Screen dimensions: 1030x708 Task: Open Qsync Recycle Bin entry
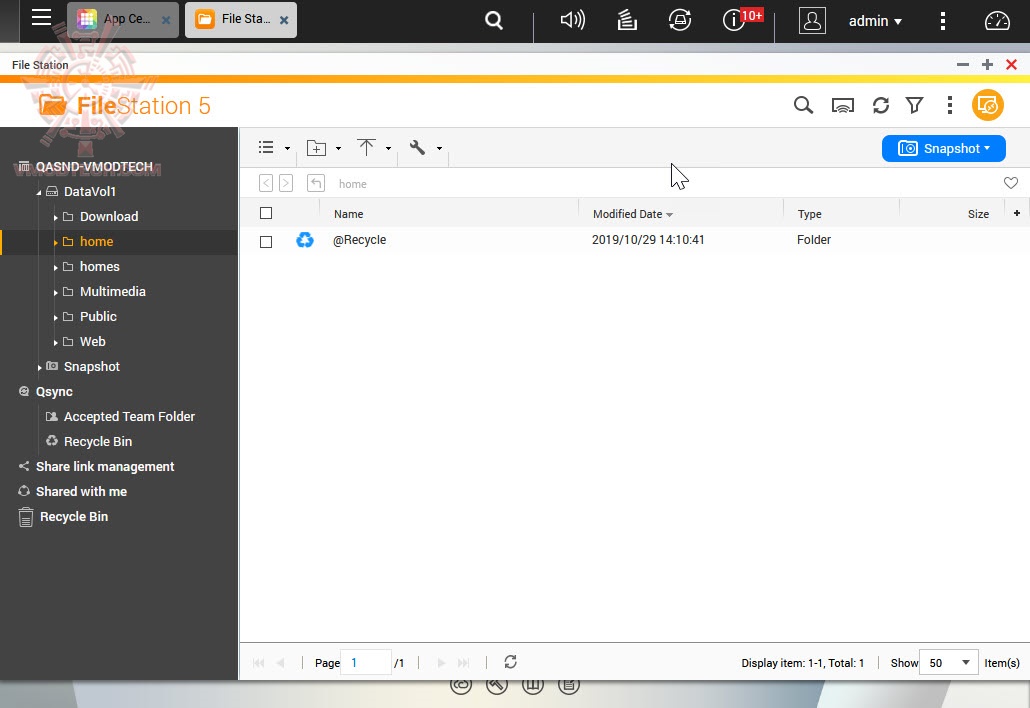(x=97, y=441)
